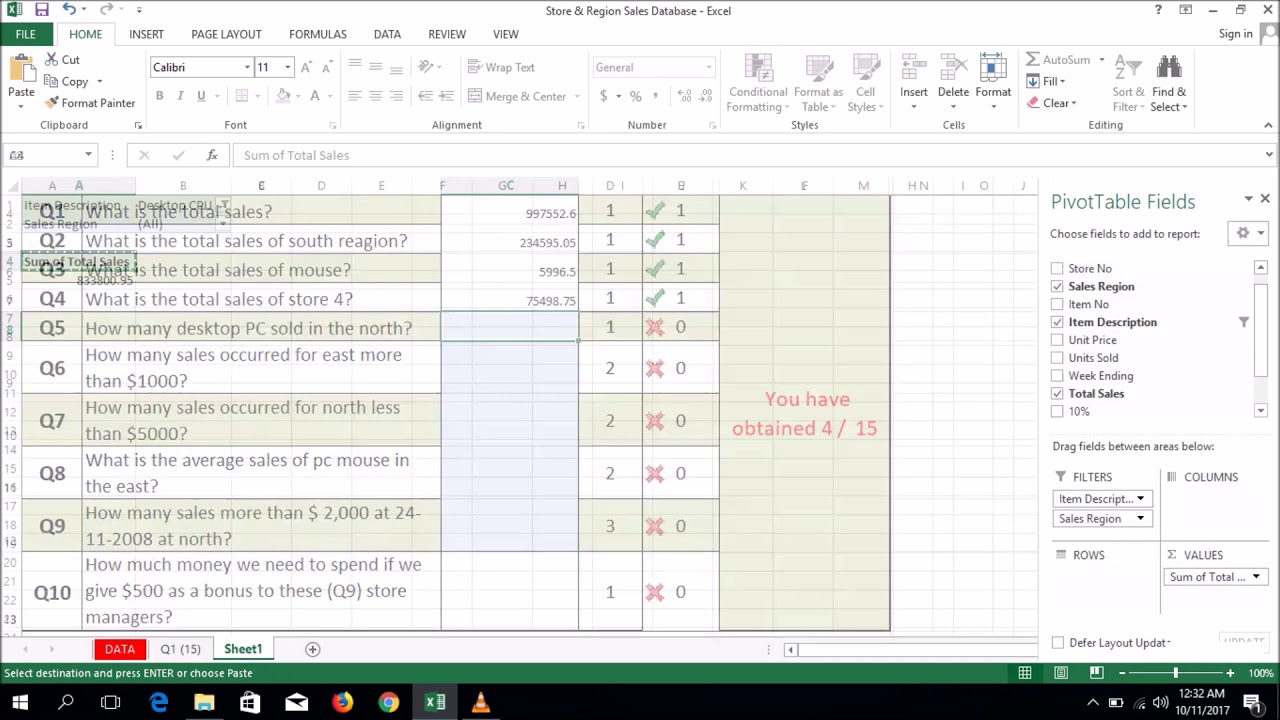Open Sales Region filter area dropdown

click(1140, 519)
